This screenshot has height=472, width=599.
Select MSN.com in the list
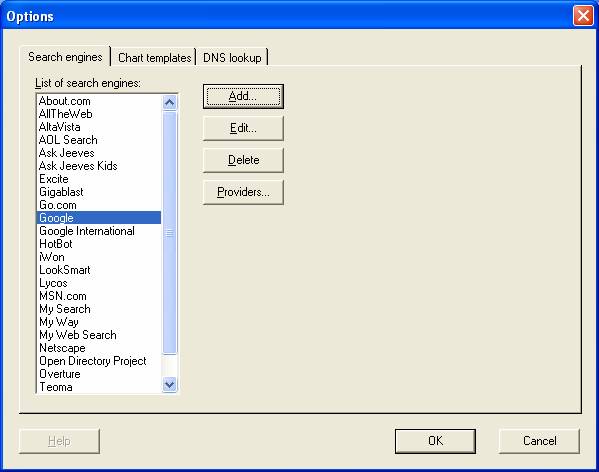point(99,296)
